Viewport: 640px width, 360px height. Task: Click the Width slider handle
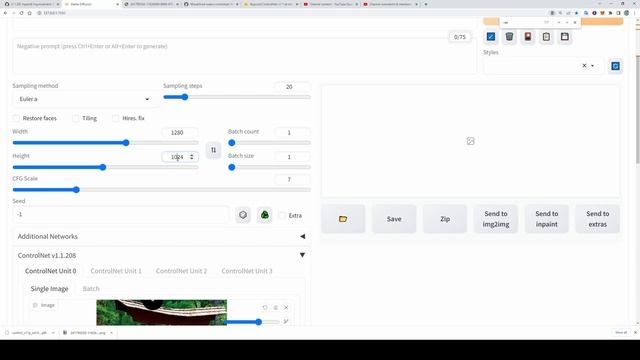click(x=126, y=143)
